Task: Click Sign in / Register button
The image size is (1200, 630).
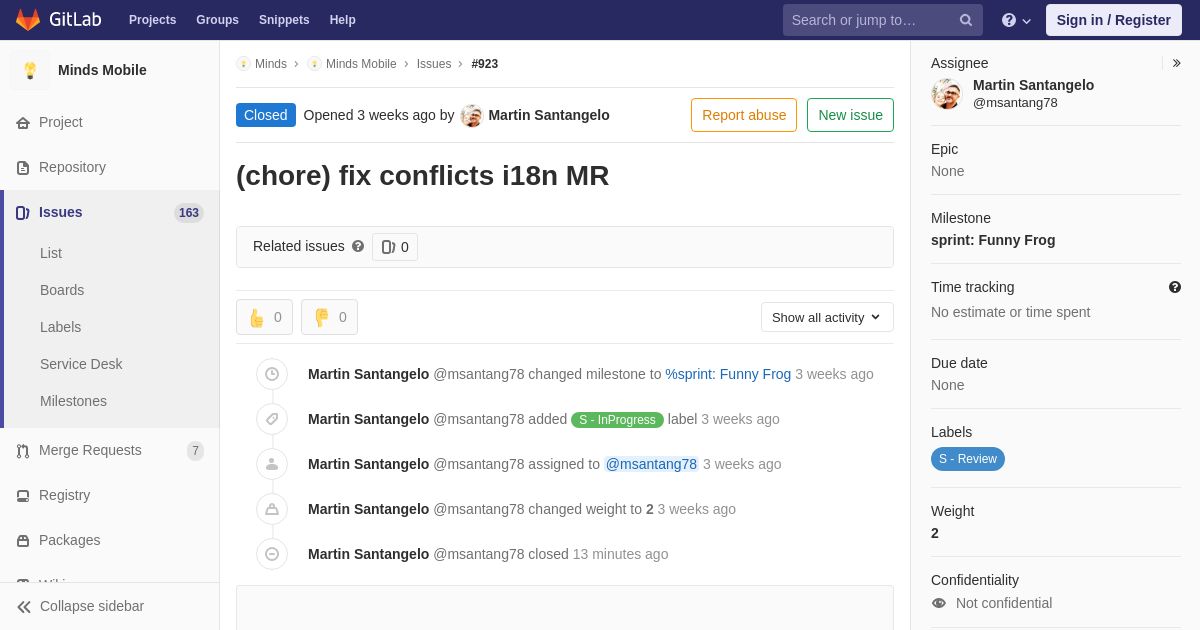Action: point(1113,20)
